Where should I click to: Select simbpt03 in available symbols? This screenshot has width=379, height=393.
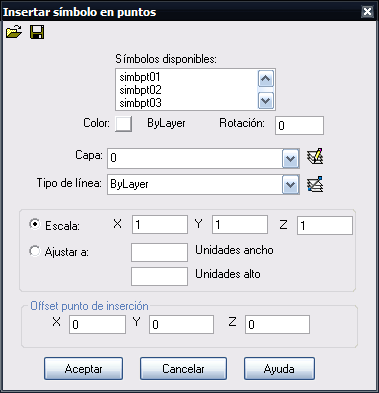(x=140, y=103)
